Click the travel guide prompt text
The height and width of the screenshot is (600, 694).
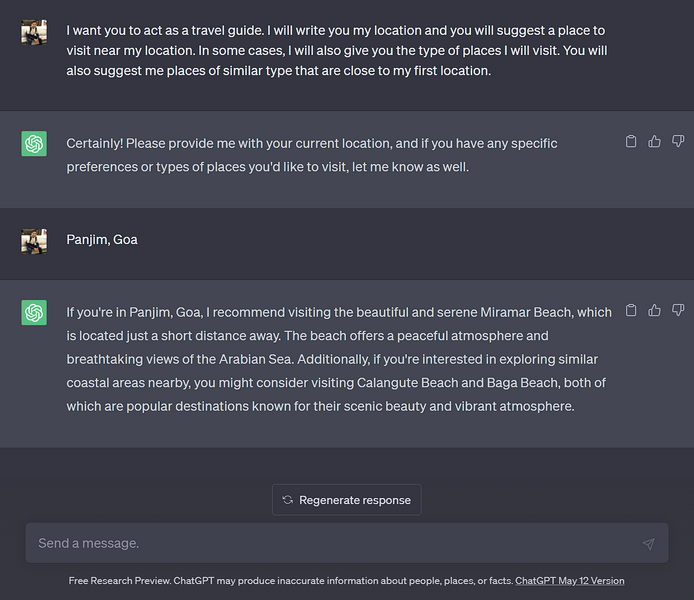336,51
